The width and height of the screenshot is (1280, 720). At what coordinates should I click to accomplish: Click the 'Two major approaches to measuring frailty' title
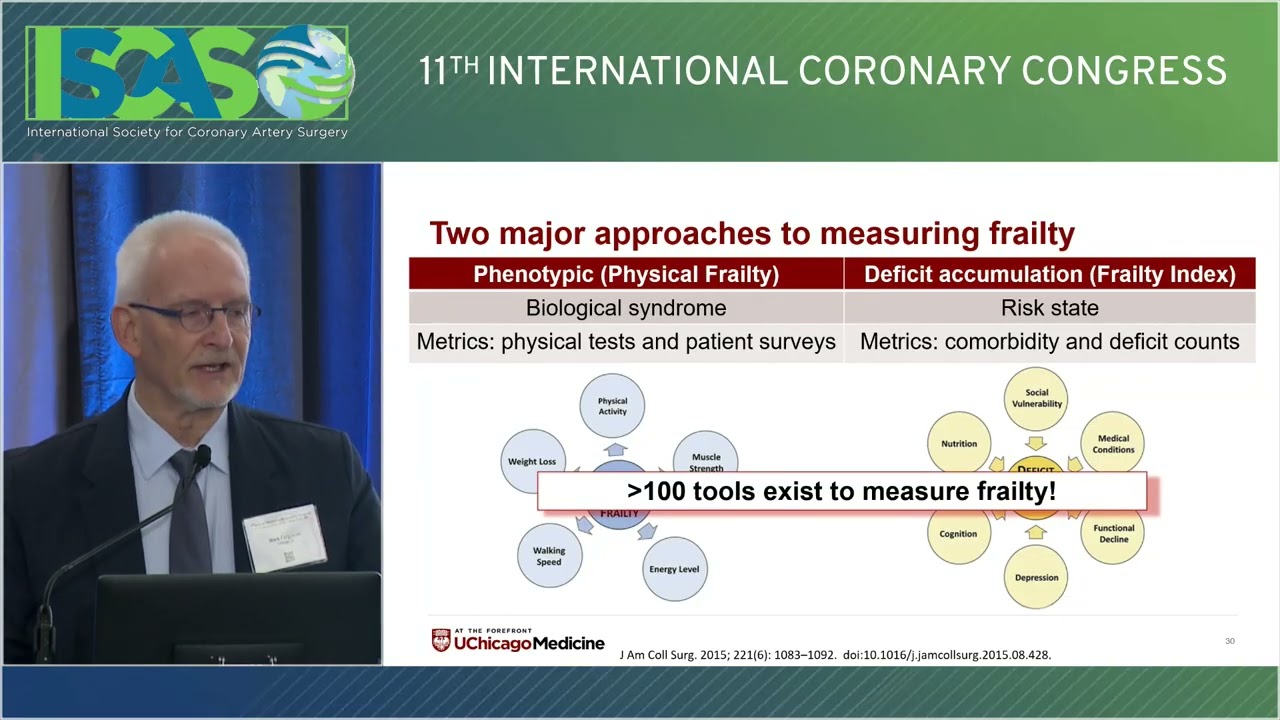(x=752, y=234)
